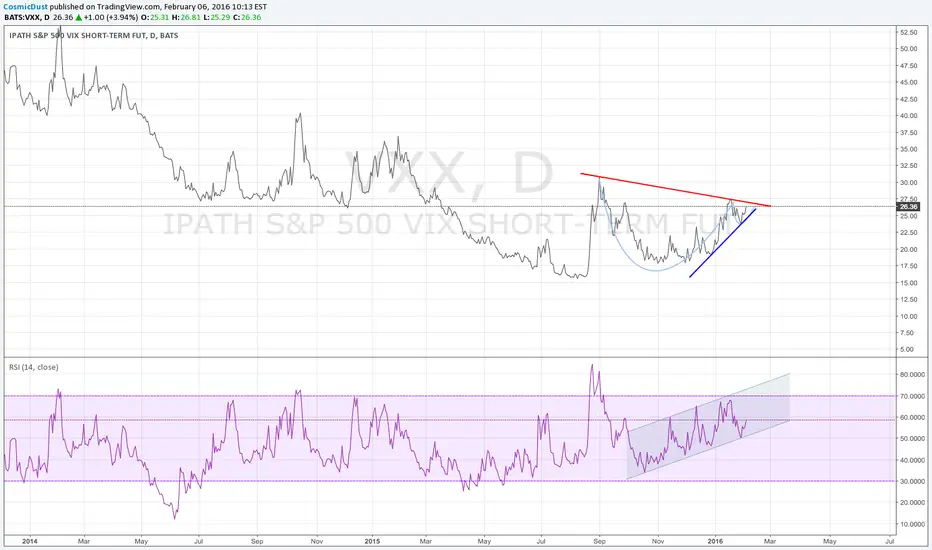Click the 50.0000 RSI axis label
Image resolution: width=932 pixels, height=550 pixels.
[912, 439]
